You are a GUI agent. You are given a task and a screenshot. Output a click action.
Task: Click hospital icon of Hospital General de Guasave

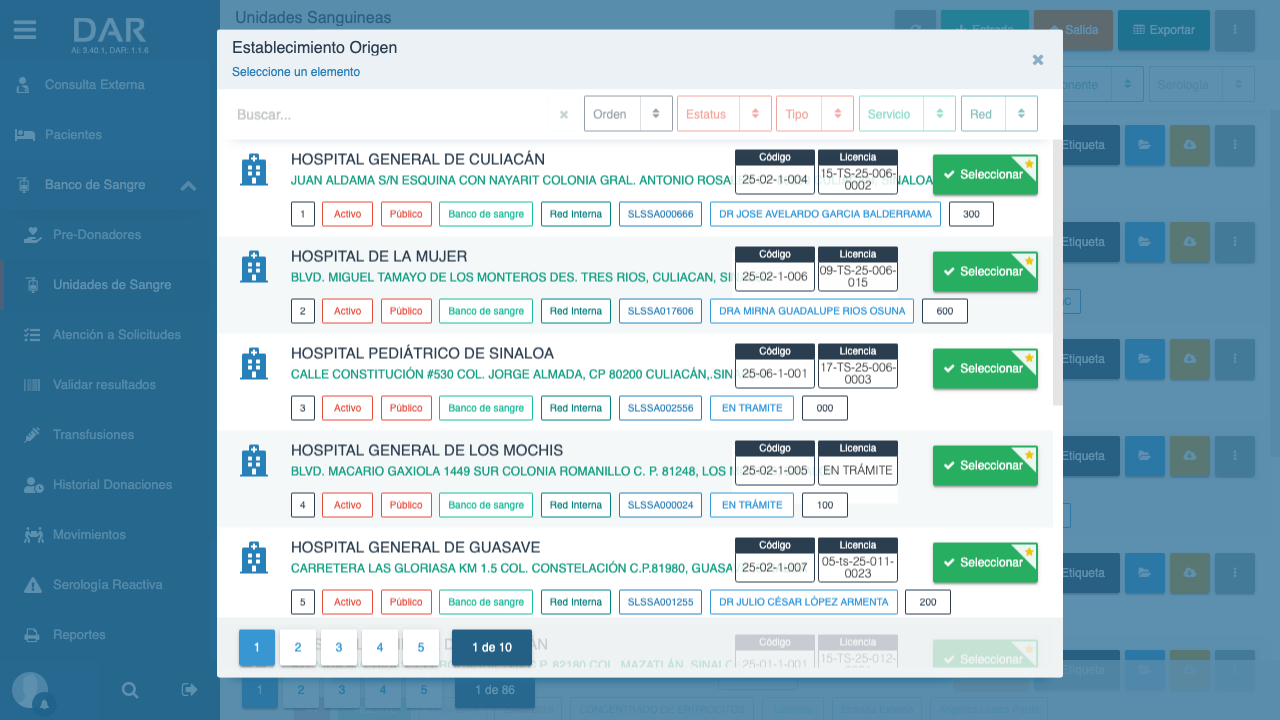pyautogui.click(x=254, y=558)
